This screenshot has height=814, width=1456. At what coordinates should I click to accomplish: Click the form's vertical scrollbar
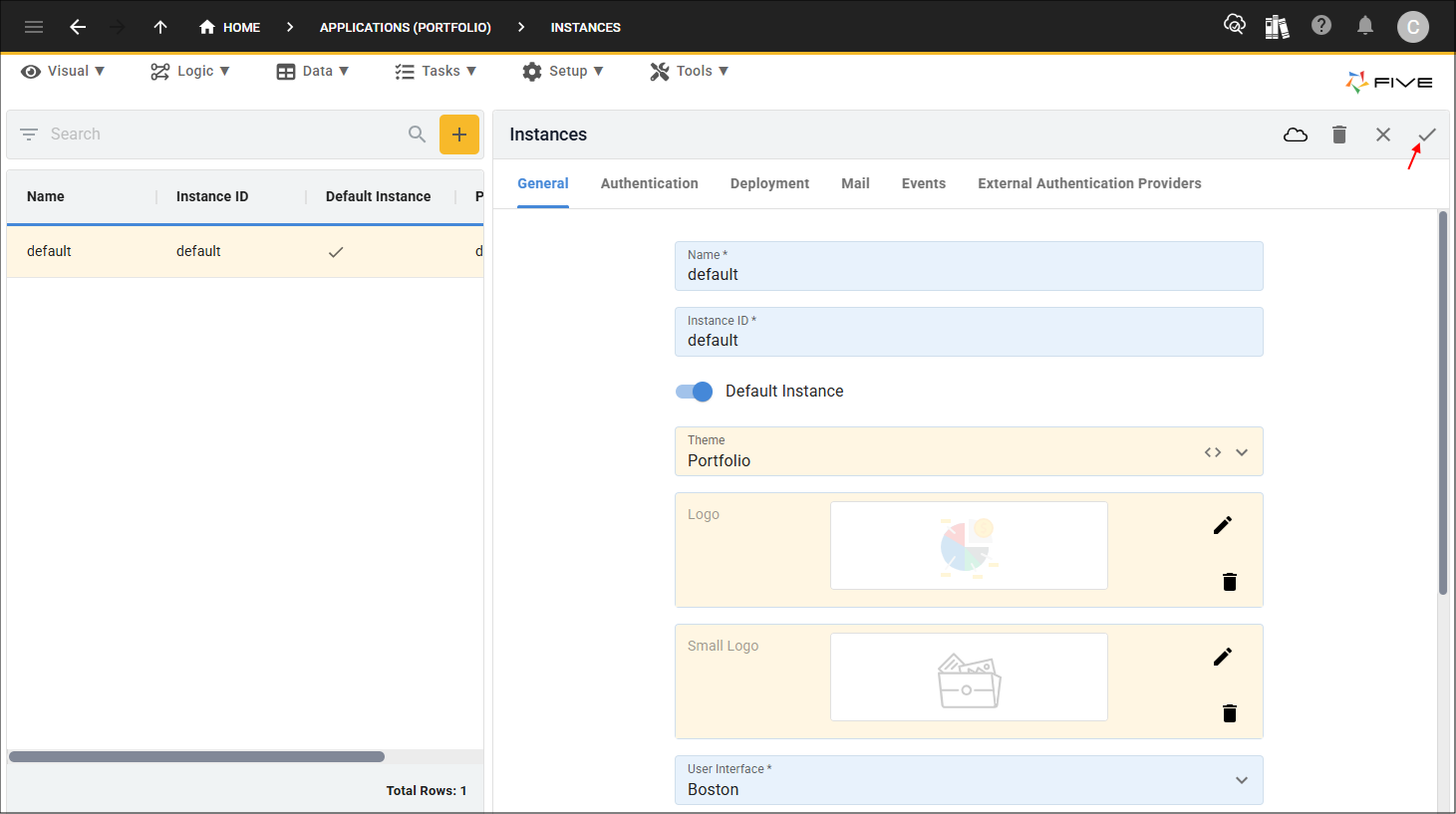(x=1443, y=404)
